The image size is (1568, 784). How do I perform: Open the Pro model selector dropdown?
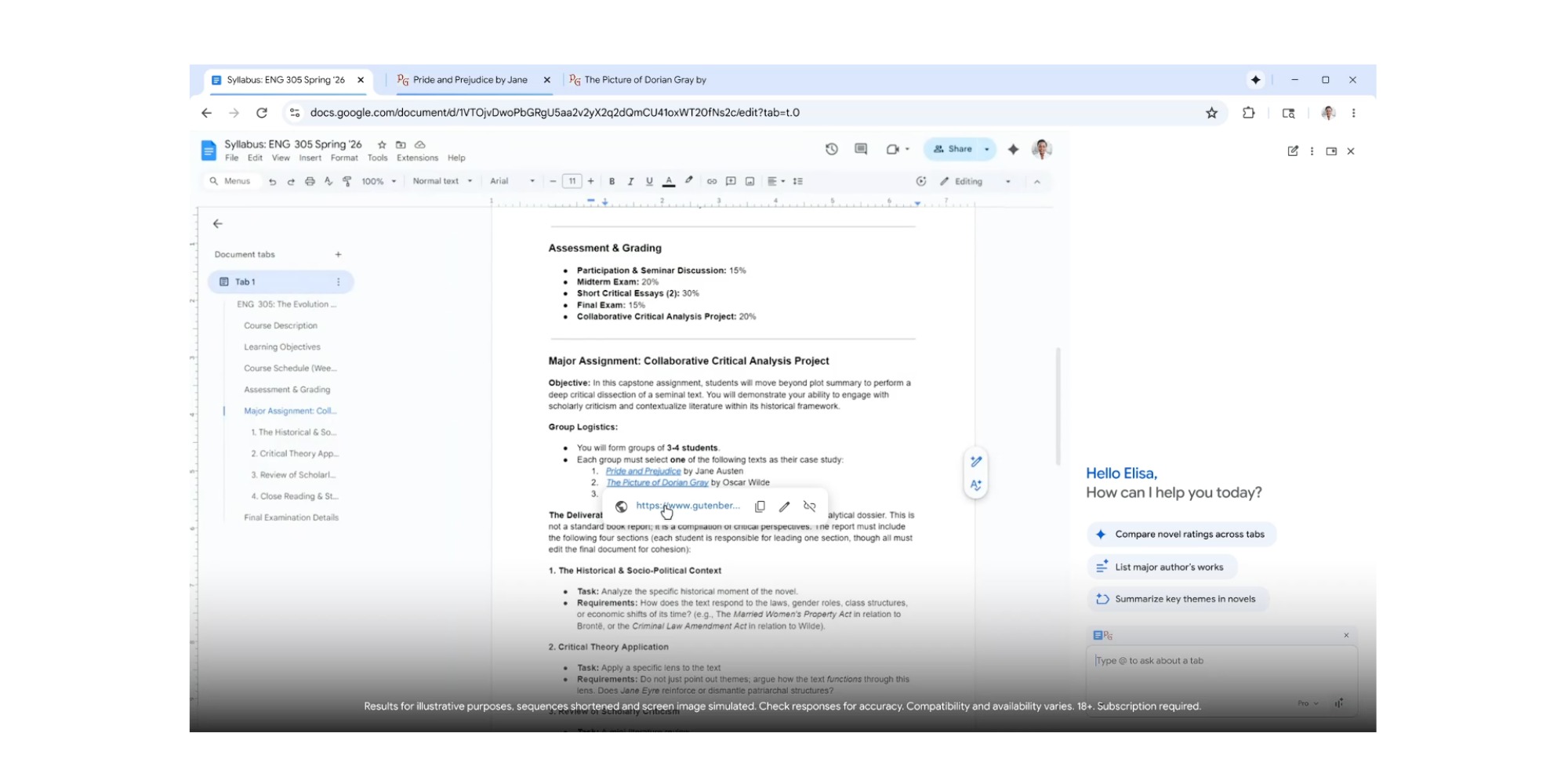[1308, 703]
